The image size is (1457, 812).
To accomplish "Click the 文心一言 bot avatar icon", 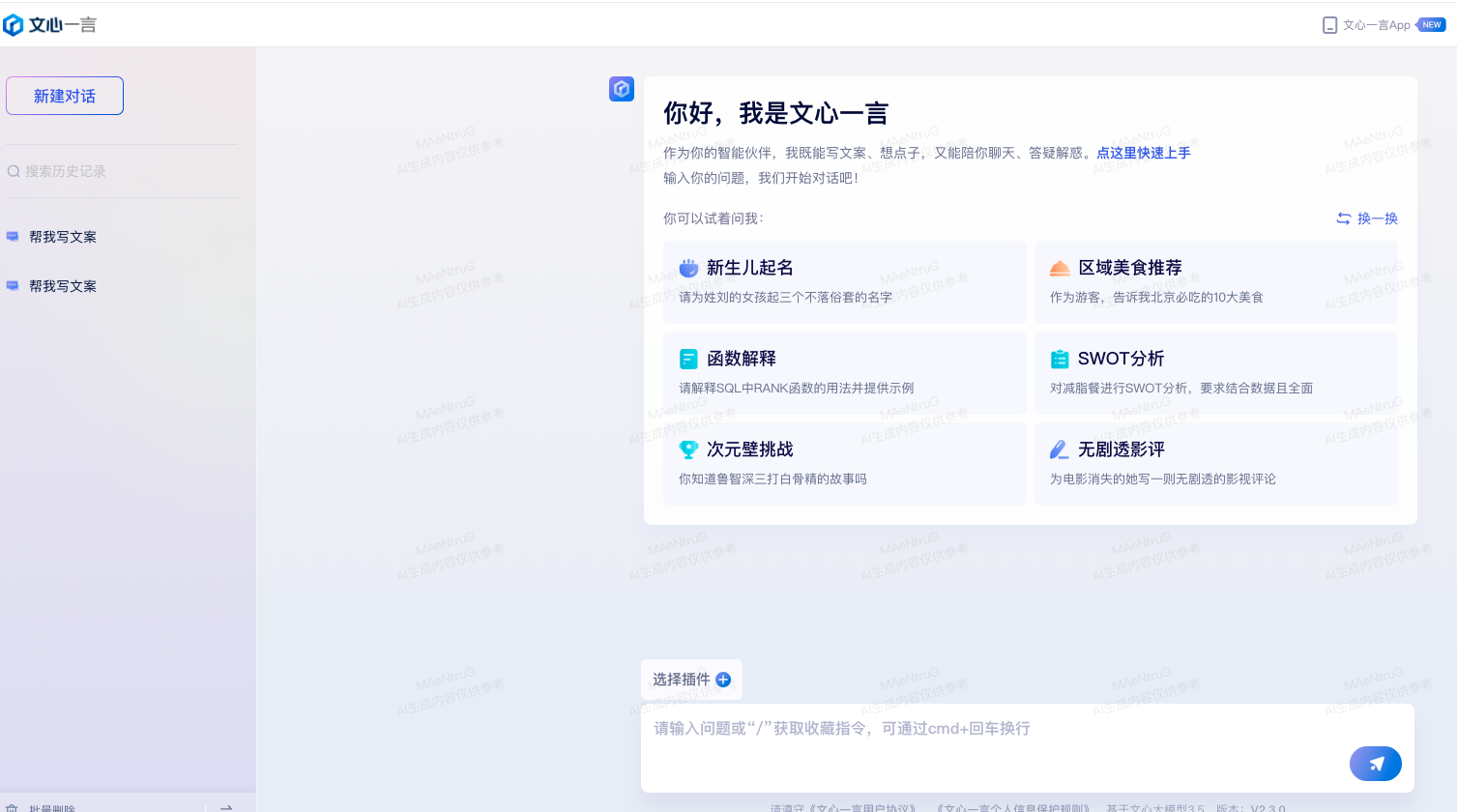I will pos(622,89).
